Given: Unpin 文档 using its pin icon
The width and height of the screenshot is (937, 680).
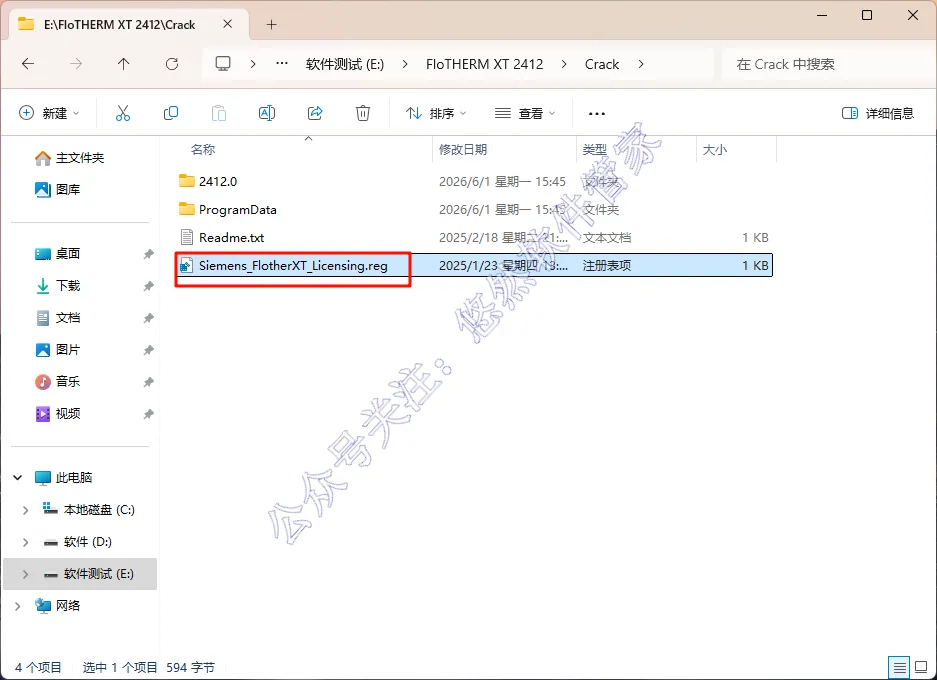Looking at the screenshot, I should pyautogui.click(x=148, y=318).
